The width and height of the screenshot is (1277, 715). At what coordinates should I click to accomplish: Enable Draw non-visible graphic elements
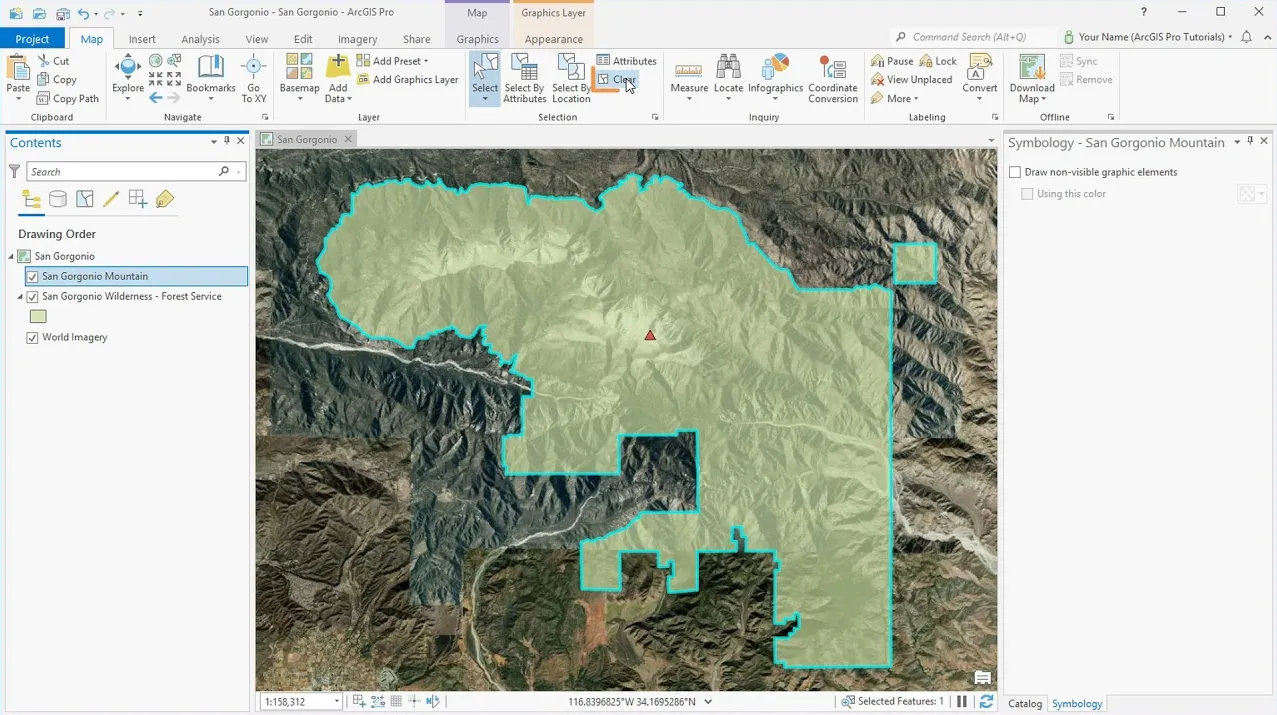point(1015,172)
